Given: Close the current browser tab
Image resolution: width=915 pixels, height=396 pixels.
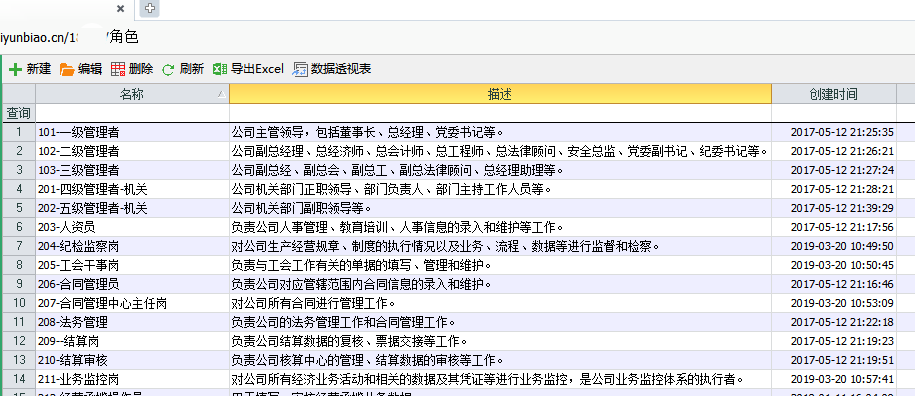Looking at the screenshot, I should pos(121,9).
